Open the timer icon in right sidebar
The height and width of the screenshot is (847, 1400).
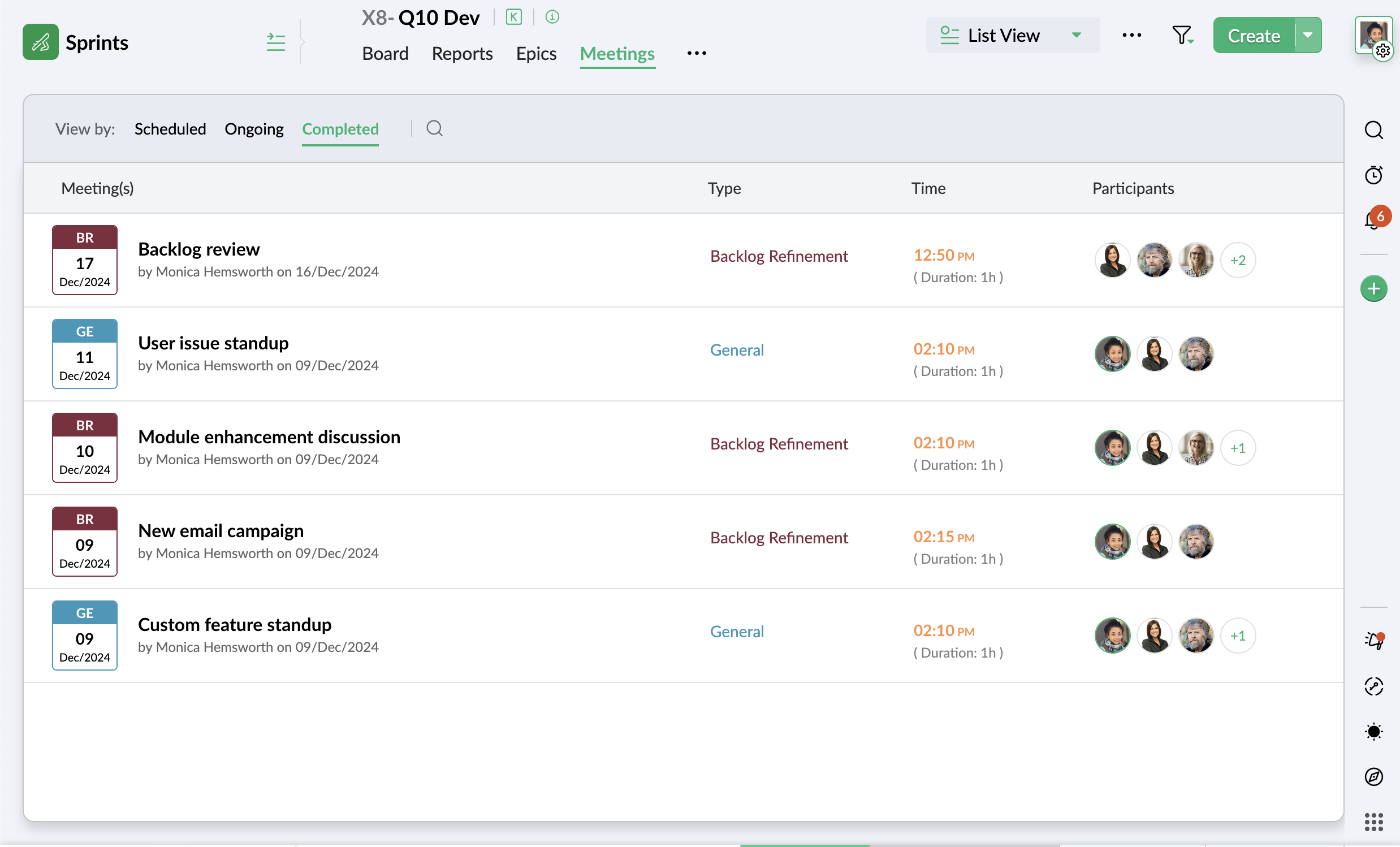pos(1373,175)
